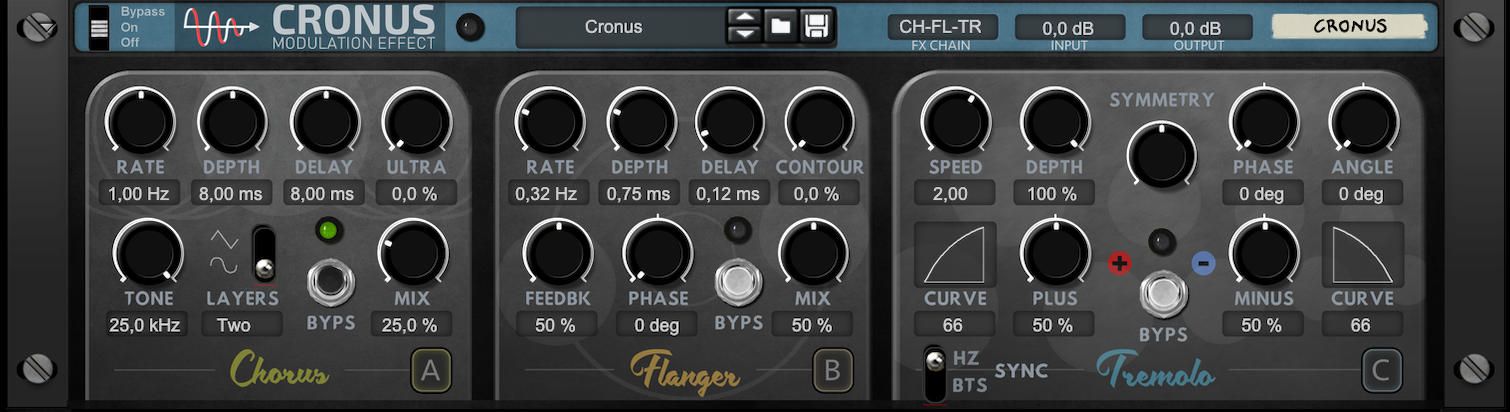Click the B slot button under Flanger
The image size is (1510, 412).
832,371
